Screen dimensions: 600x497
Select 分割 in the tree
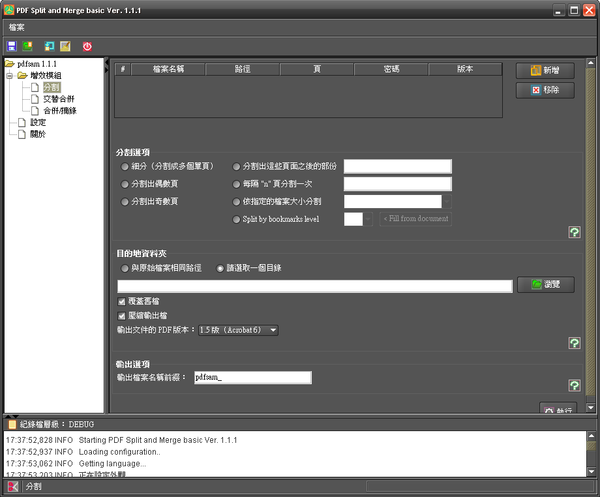[51, 87]
